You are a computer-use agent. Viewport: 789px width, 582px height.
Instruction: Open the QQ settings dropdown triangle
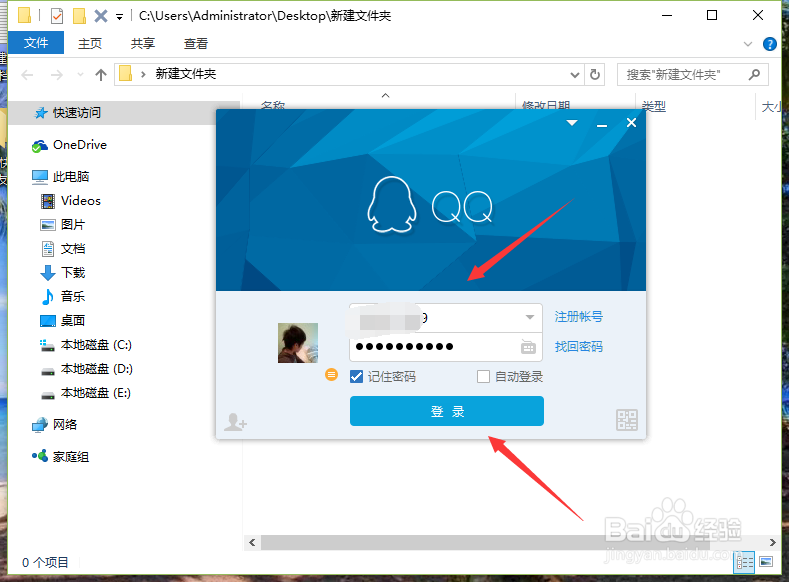click(572, 123)
